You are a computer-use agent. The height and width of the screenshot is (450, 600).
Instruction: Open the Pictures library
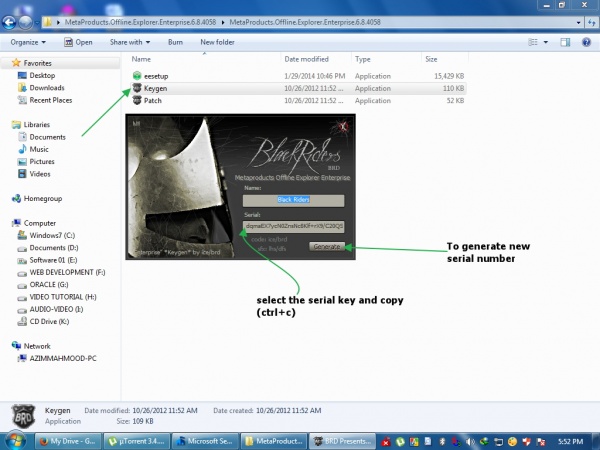coord(42,161)
